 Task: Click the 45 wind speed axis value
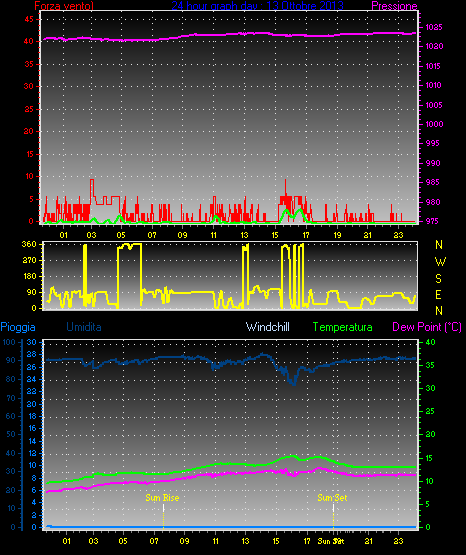click(x=29, y=19)
